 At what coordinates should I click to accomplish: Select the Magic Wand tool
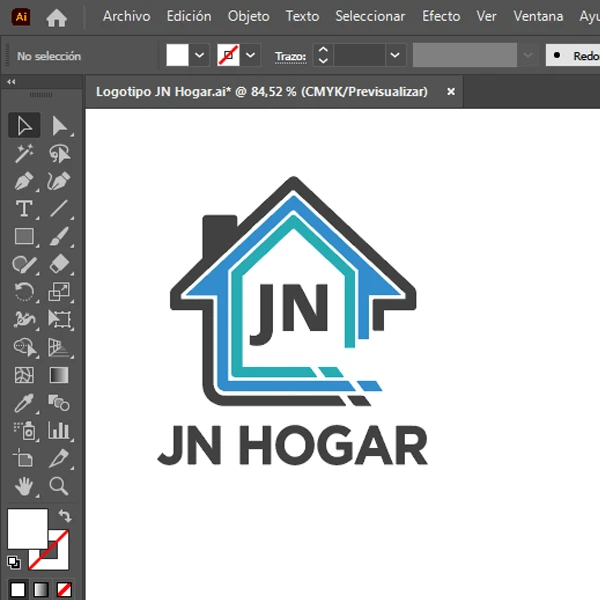tap(24, 153)
